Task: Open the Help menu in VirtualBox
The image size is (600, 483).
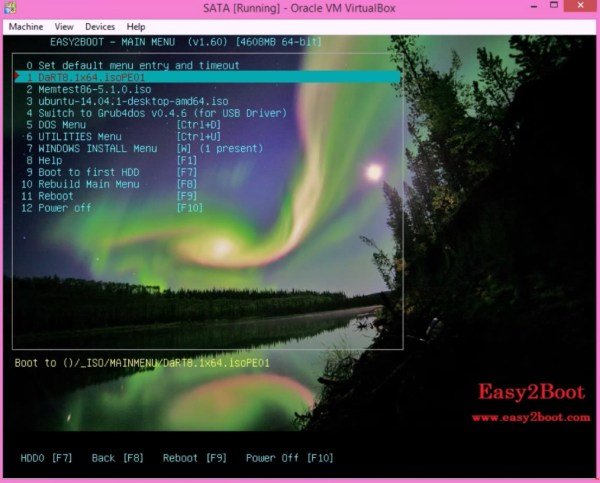Action: pyautogui.click(x=136, y=27)
